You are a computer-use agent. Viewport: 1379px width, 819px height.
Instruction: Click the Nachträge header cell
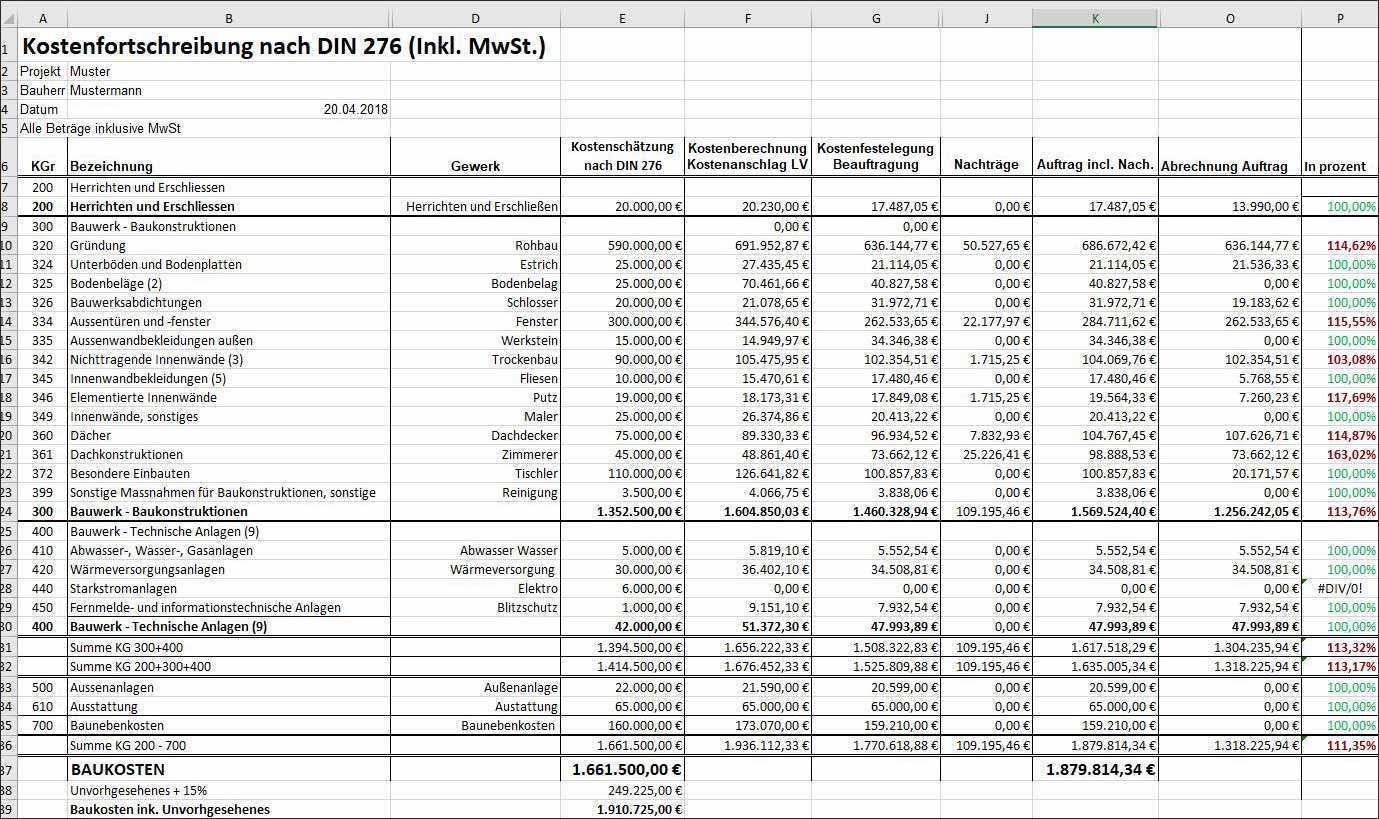click(985, 166)
